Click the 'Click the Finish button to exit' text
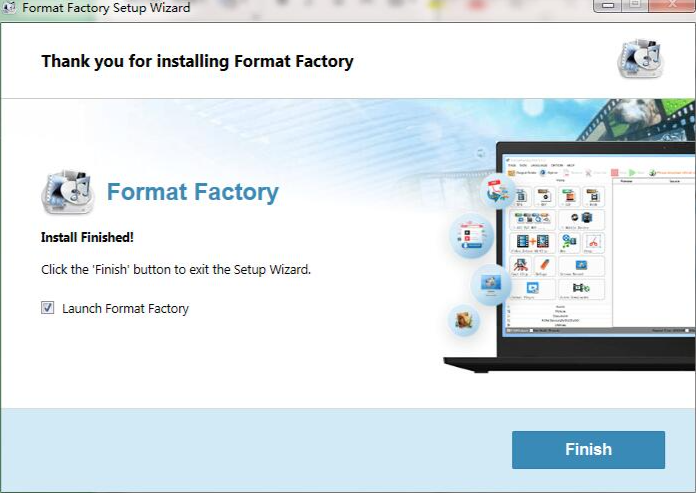Screen dimensions: 696x493 [x=176, y=269]
